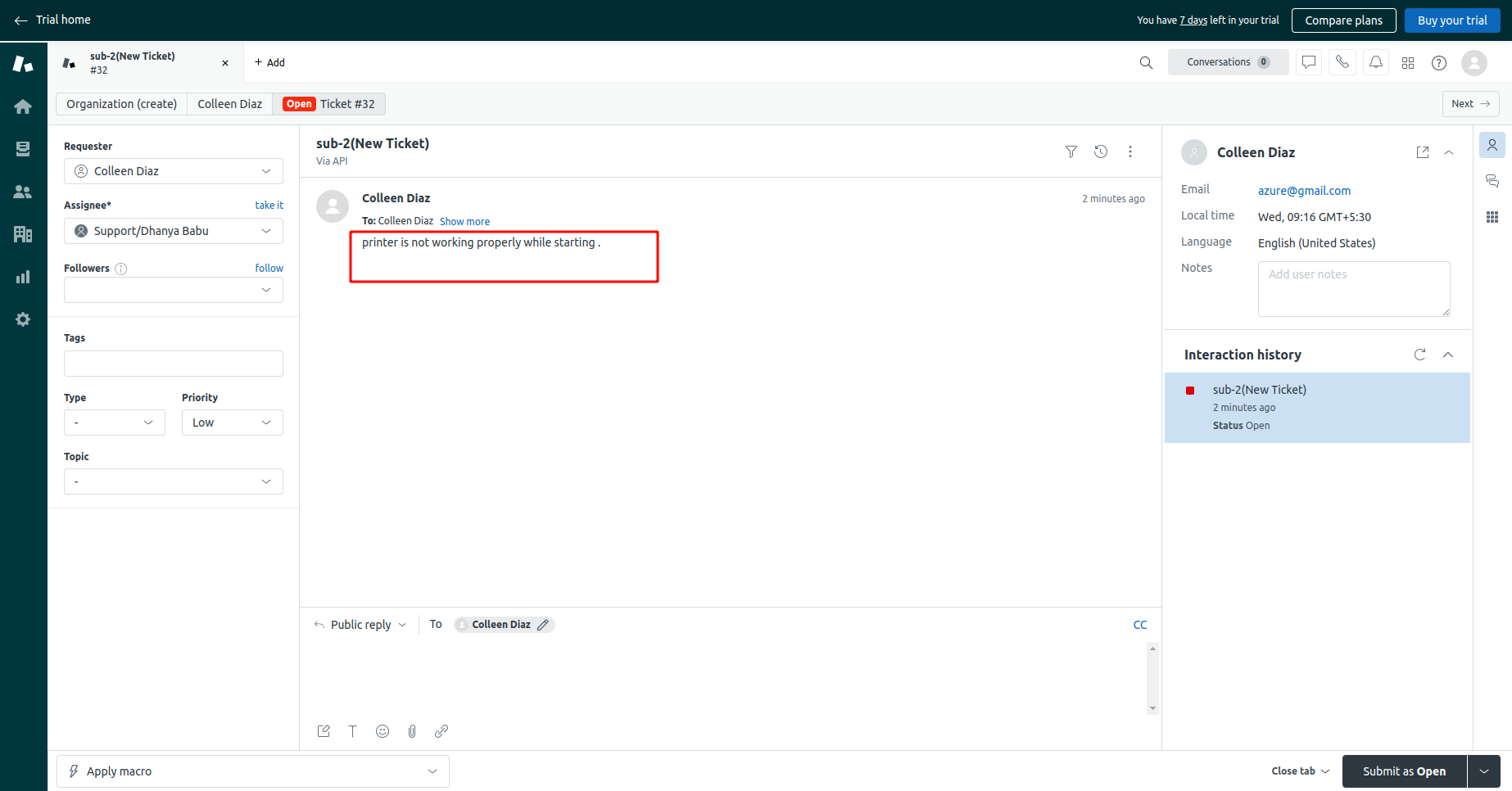Select the Open Ticket #32 tab

click(x=329, y=104)
